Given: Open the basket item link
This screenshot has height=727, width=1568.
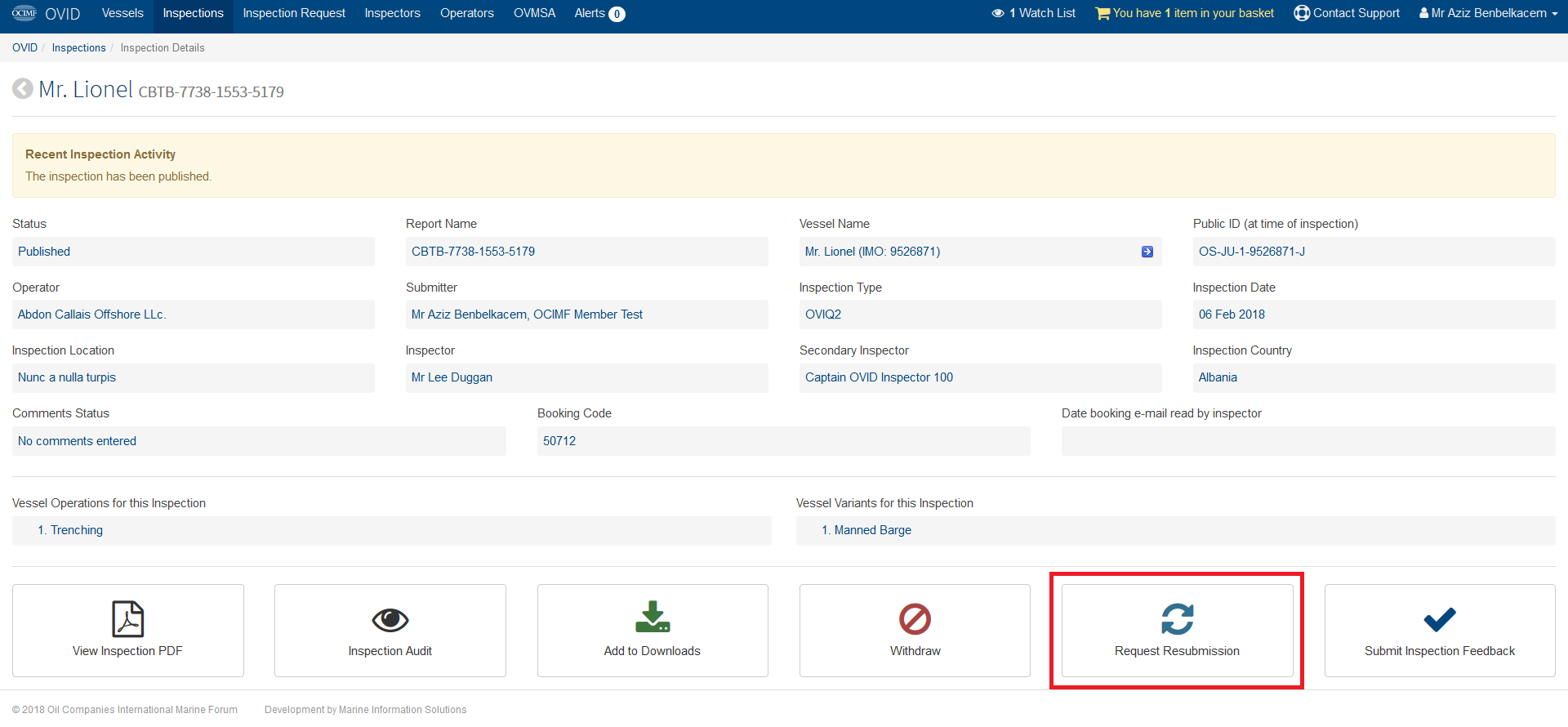Looking at the screenshot, I should [x=1185, y=13].
